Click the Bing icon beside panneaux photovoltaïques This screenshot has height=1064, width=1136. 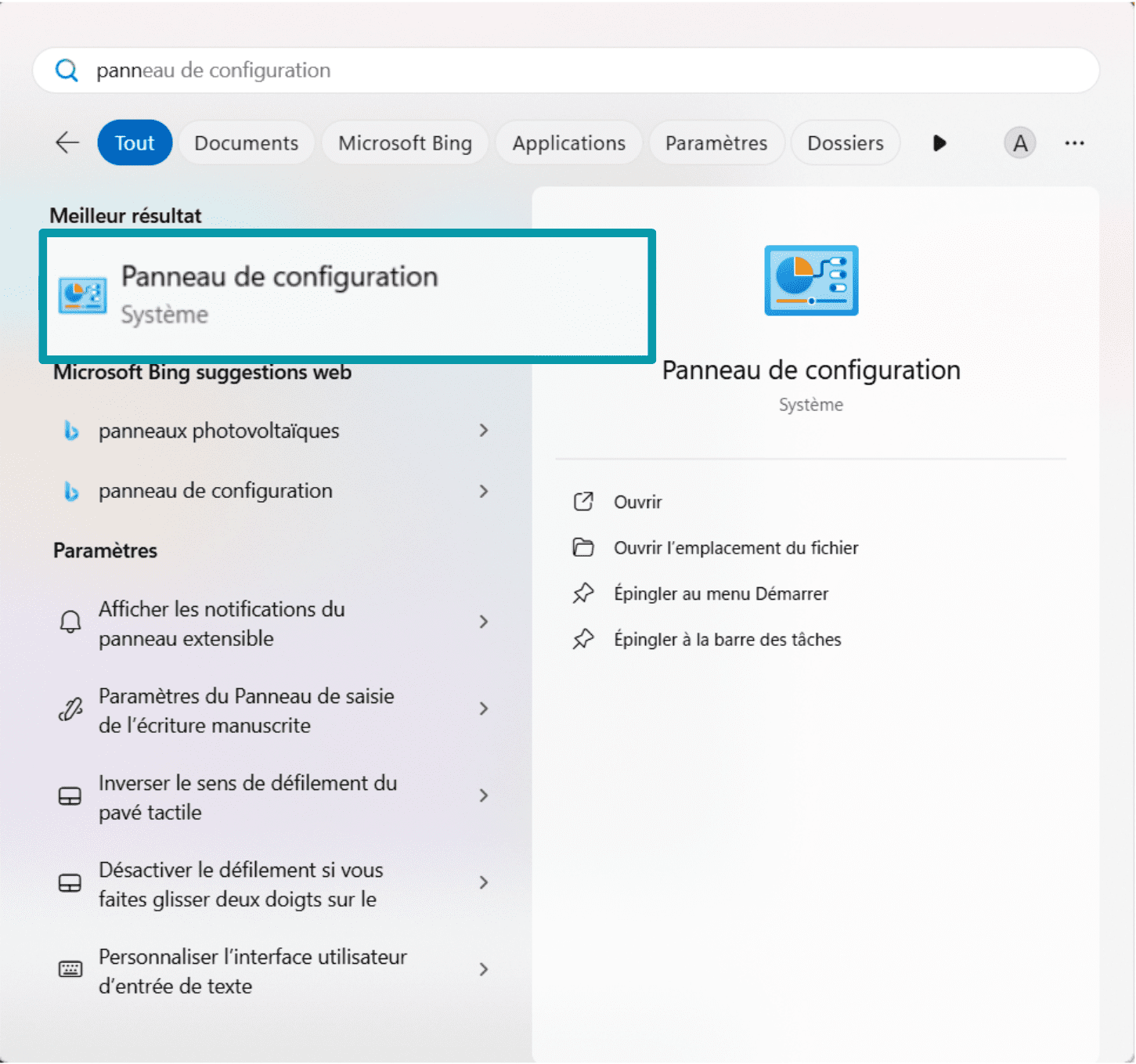(71, 431)
